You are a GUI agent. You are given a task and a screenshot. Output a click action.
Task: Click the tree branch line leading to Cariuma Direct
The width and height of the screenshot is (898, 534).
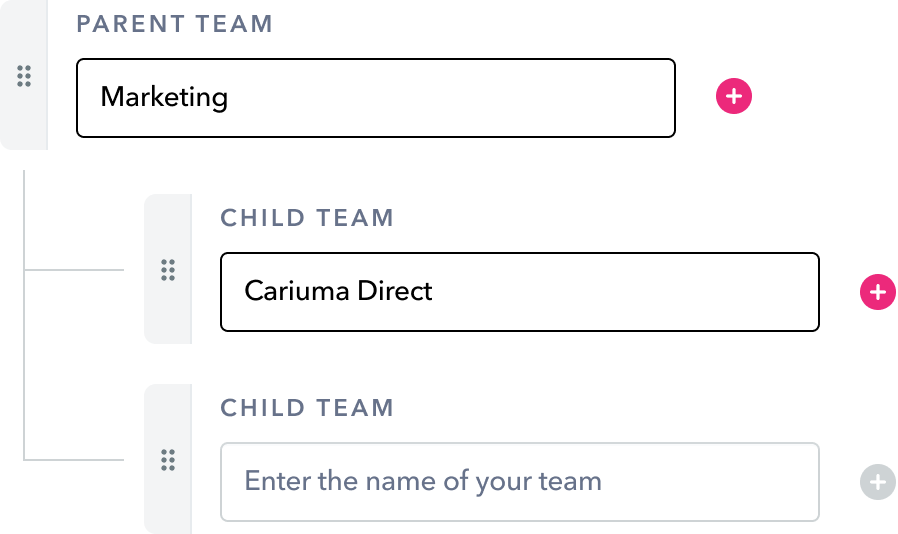(x=75, y=270)
